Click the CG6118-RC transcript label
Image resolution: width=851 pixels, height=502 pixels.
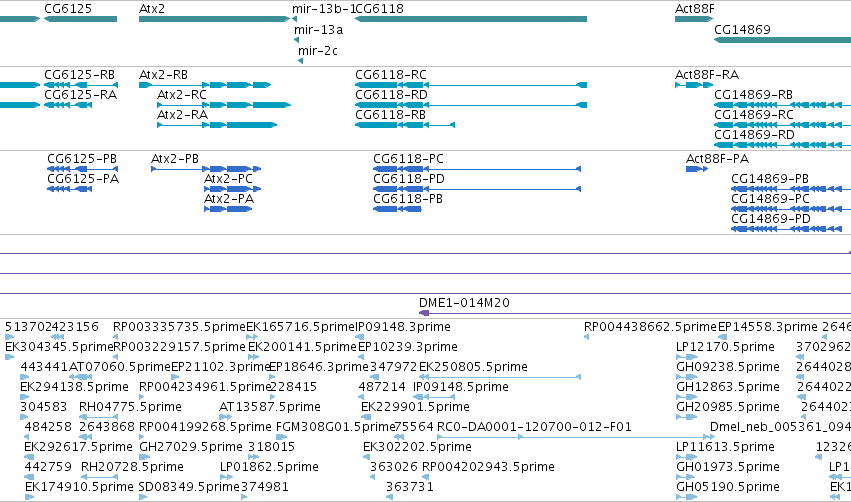coord(391,74)
